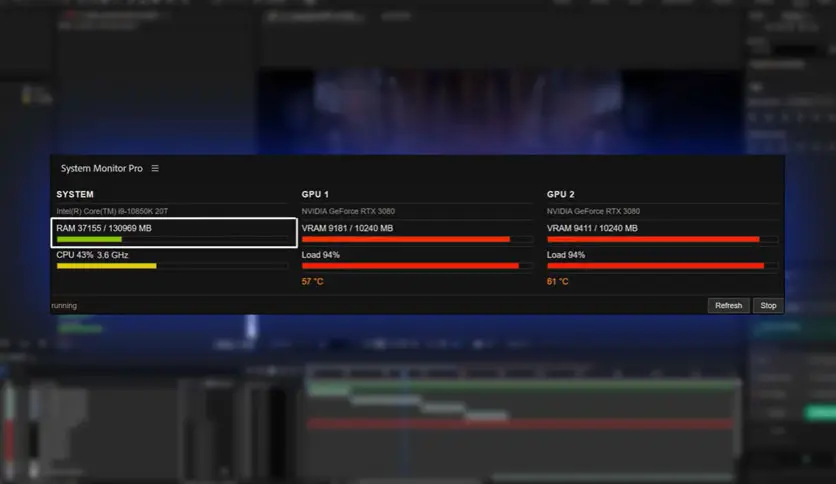This screenshot has height=484, width=836.
Task: Click the Intel Core i9-10850K processor name
Action: pos(112,211)
